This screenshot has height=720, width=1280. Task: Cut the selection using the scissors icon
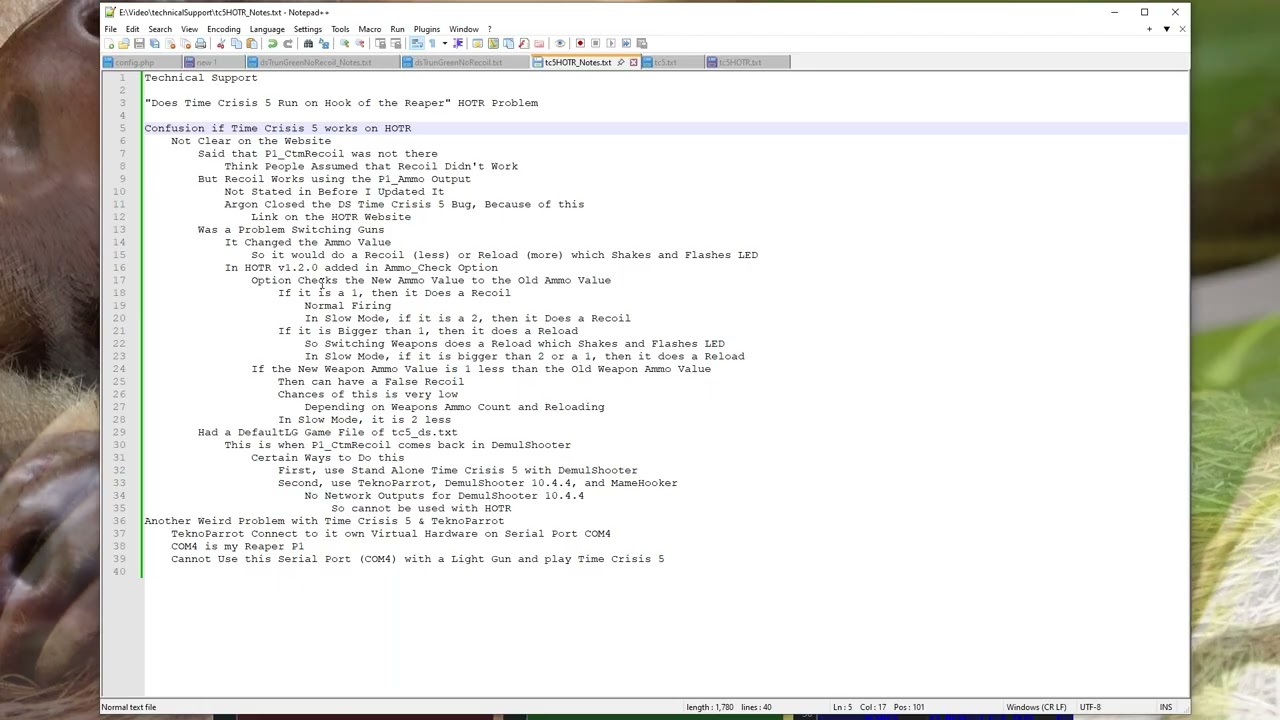tap(221, 43)
